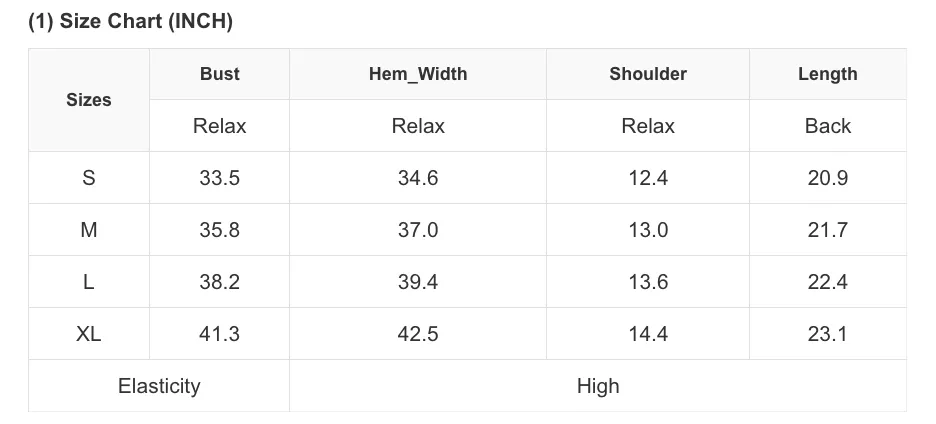Click the M hem width value 37.0
The image size is (936, 424).
click(418, 230)
